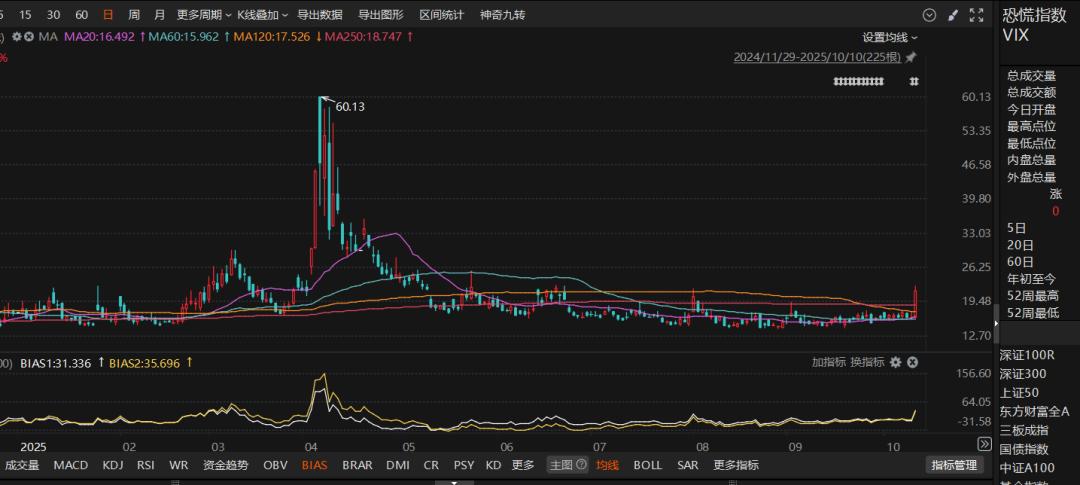Click the MA20:16.492 value label

pos(99,37)
